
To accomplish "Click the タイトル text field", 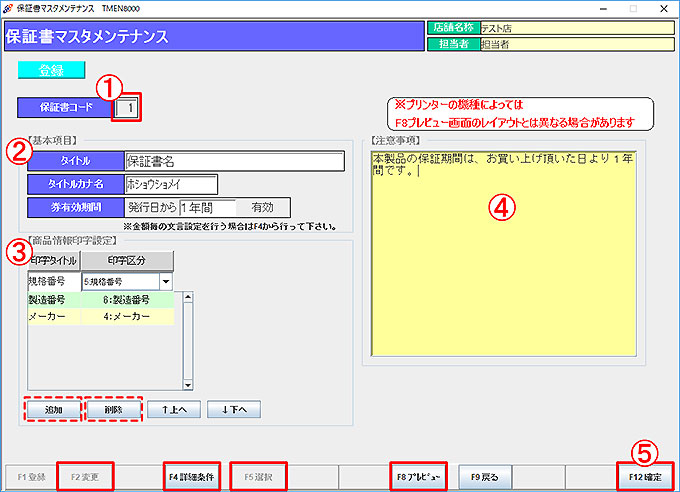I will point(234,161).
